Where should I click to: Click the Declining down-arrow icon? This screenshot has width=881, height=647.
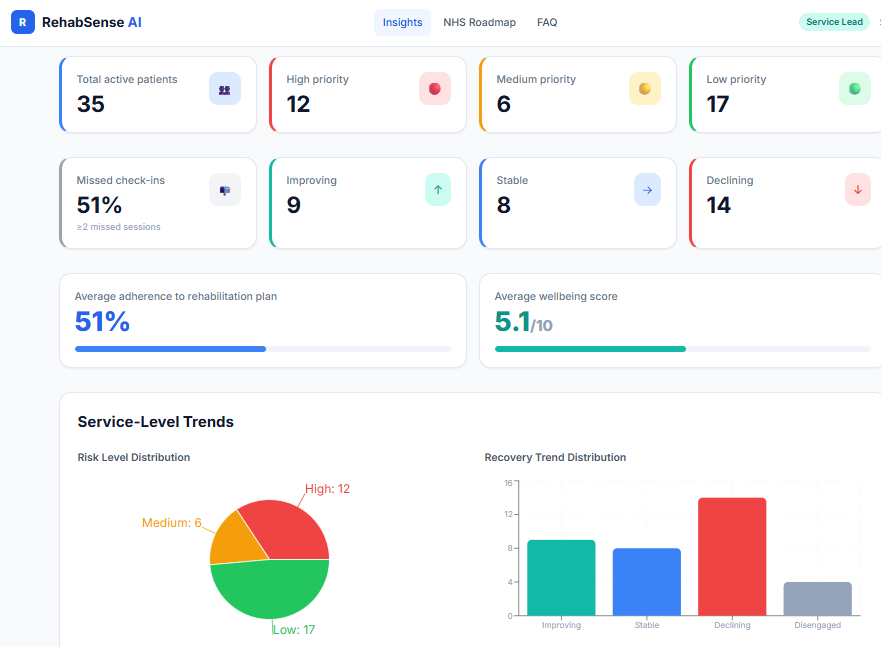[858, 190]
